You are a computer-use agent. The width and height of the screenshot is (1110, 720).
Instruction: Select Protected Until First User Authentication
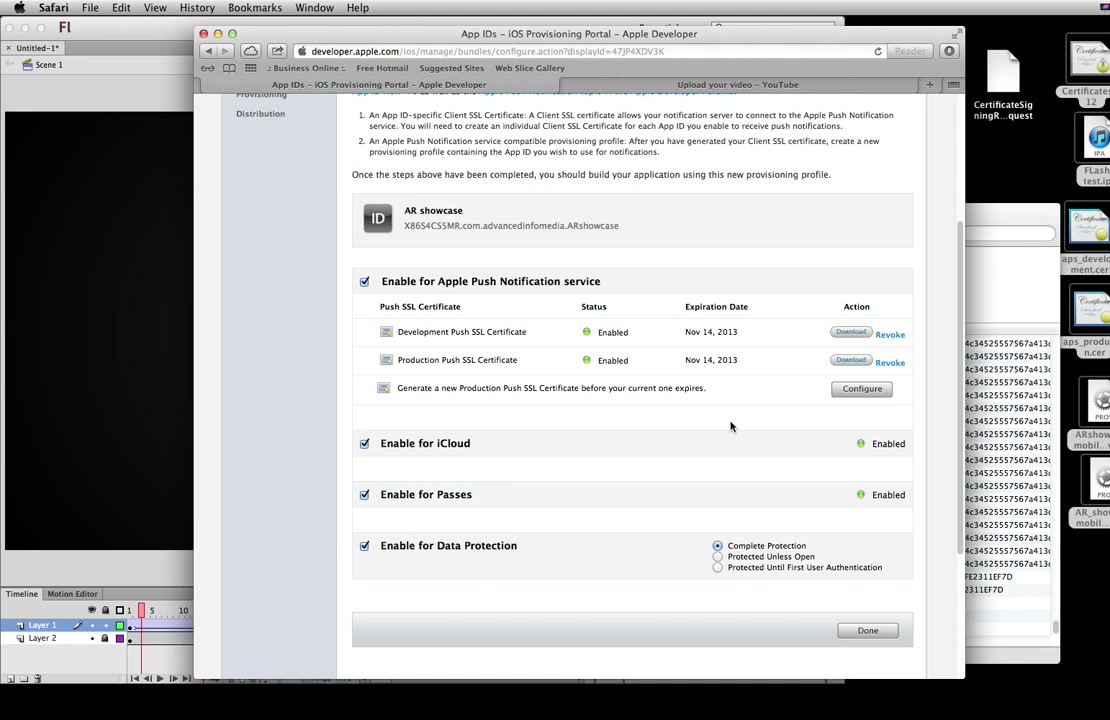[x=718, y=567]
